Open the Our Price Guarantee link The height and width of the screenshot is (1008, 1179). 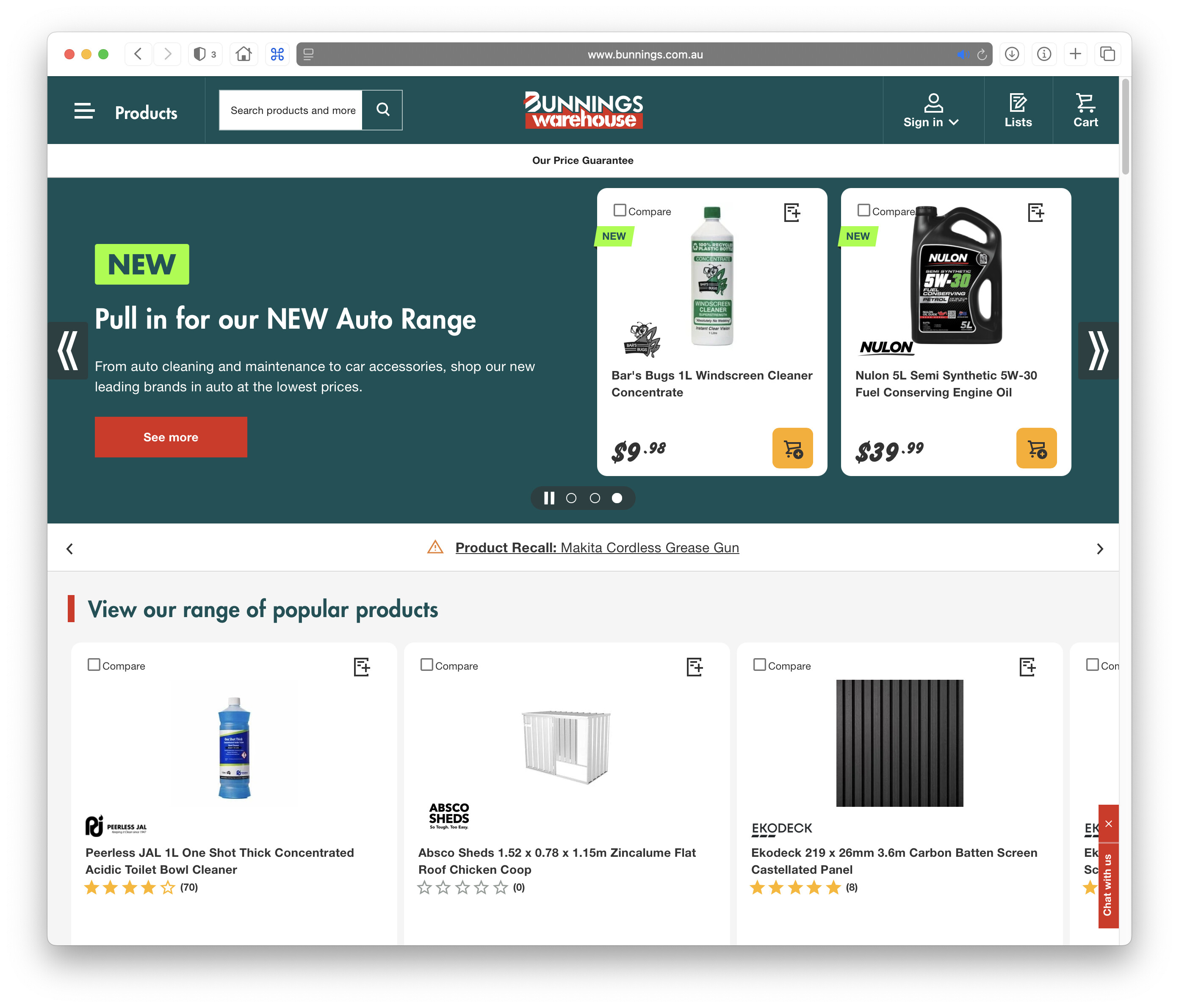coord(583,161)
